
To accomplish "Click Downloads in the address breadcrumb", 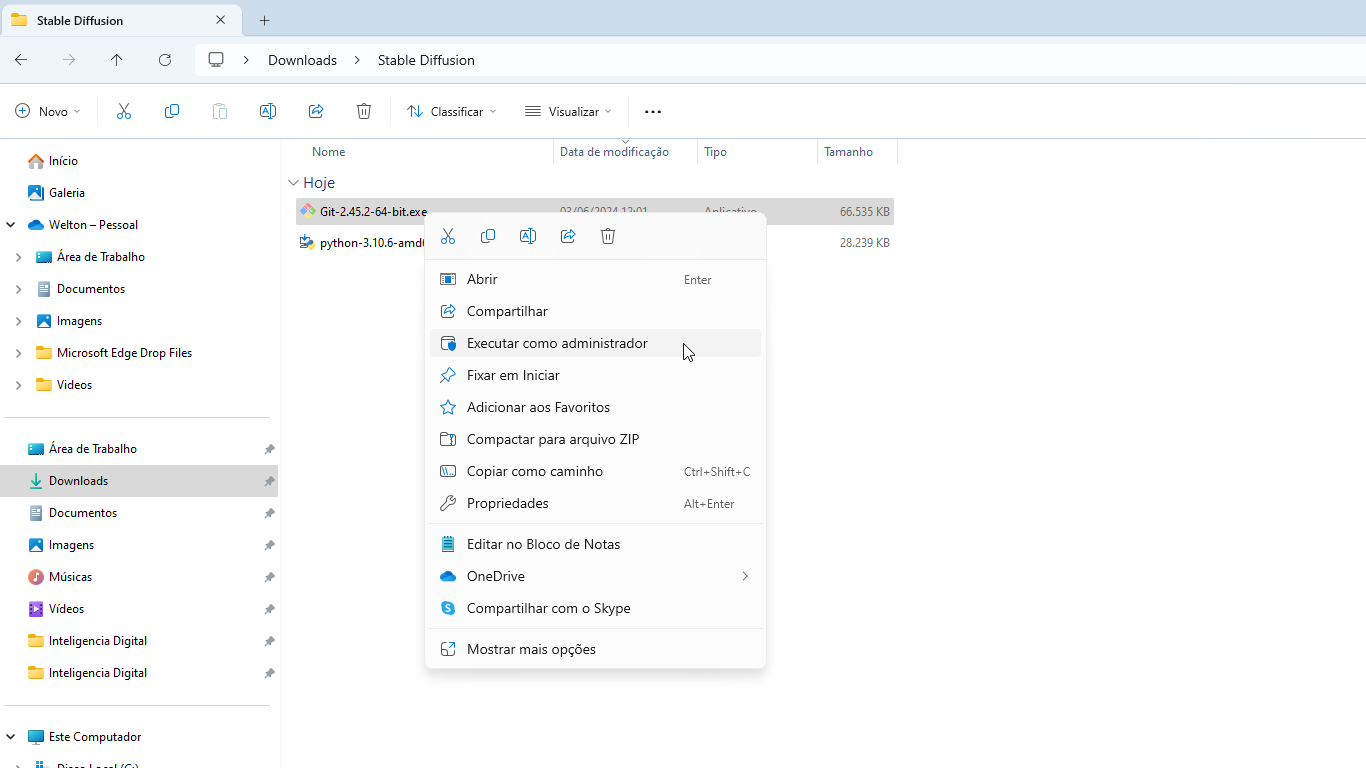I will click(302, 60).
